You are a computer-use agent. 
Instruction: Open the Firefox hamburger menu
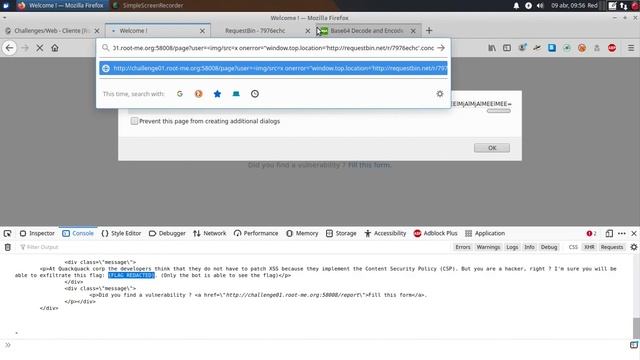631,48
